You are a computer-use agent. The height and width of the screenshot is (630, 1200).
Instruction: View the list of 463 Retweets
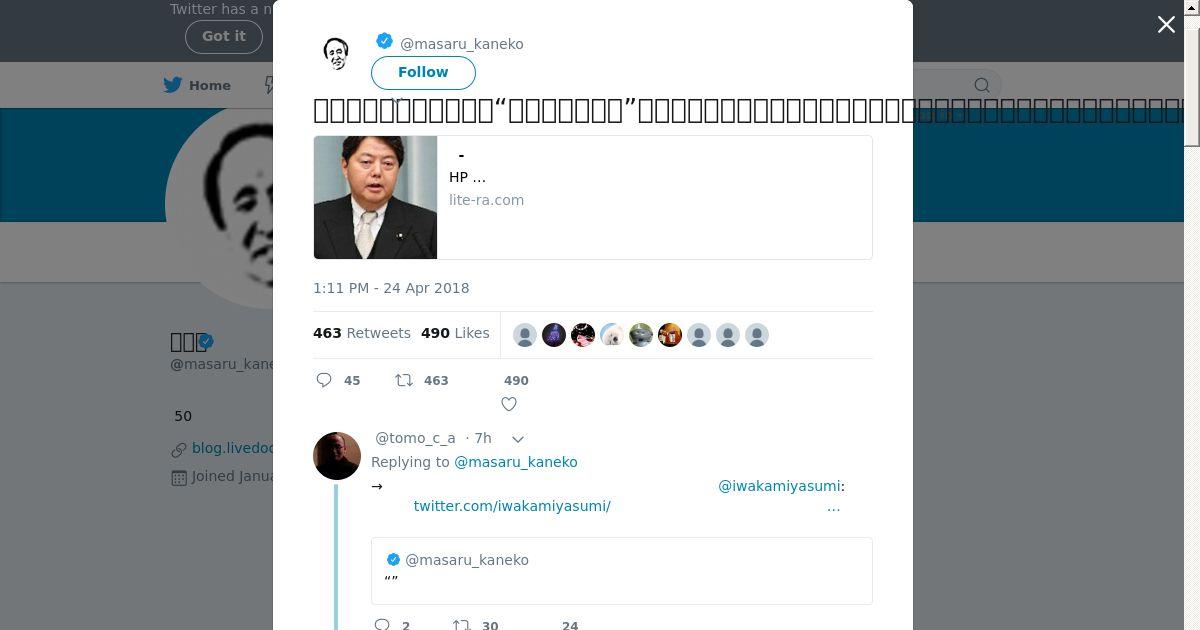coord(362,333)
